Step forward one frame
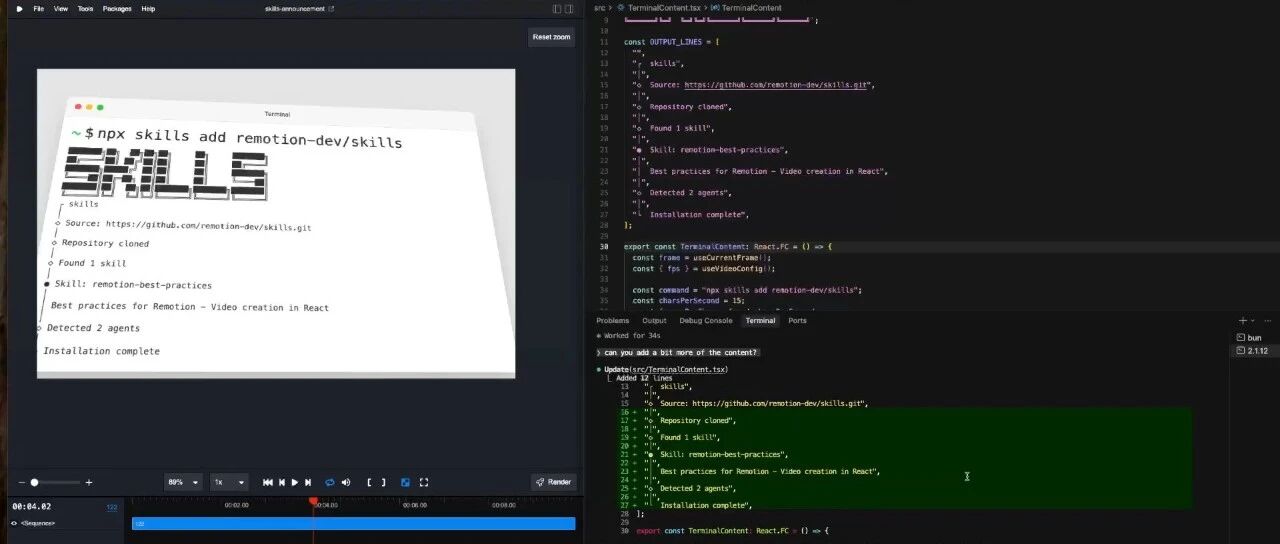Viewport: 1280px width, 544px height. click(308, 482)
